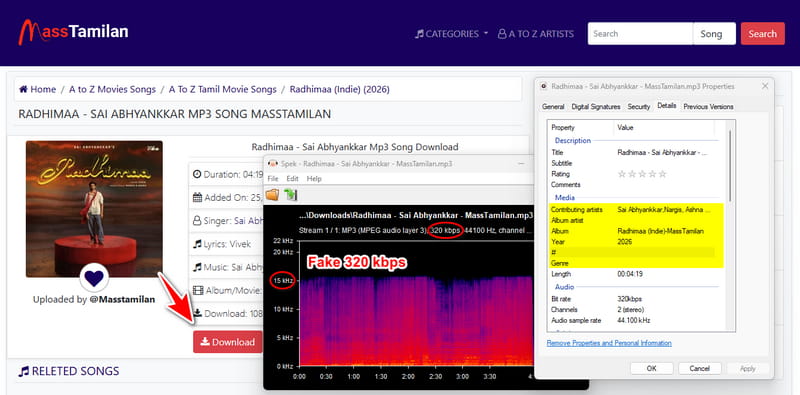The width and height of the screenshot is (800, 395).
Task: Open A to Z Movies Songs breadcrumb
Action: [x=112, y=89]
